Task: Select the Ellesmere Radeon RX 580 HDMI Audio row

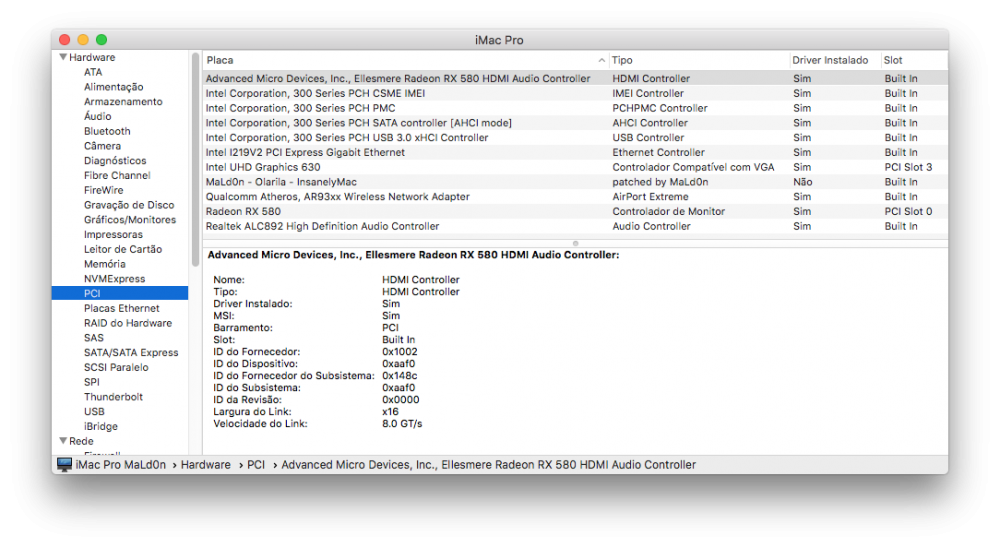Action: click(x=575, y=78)
